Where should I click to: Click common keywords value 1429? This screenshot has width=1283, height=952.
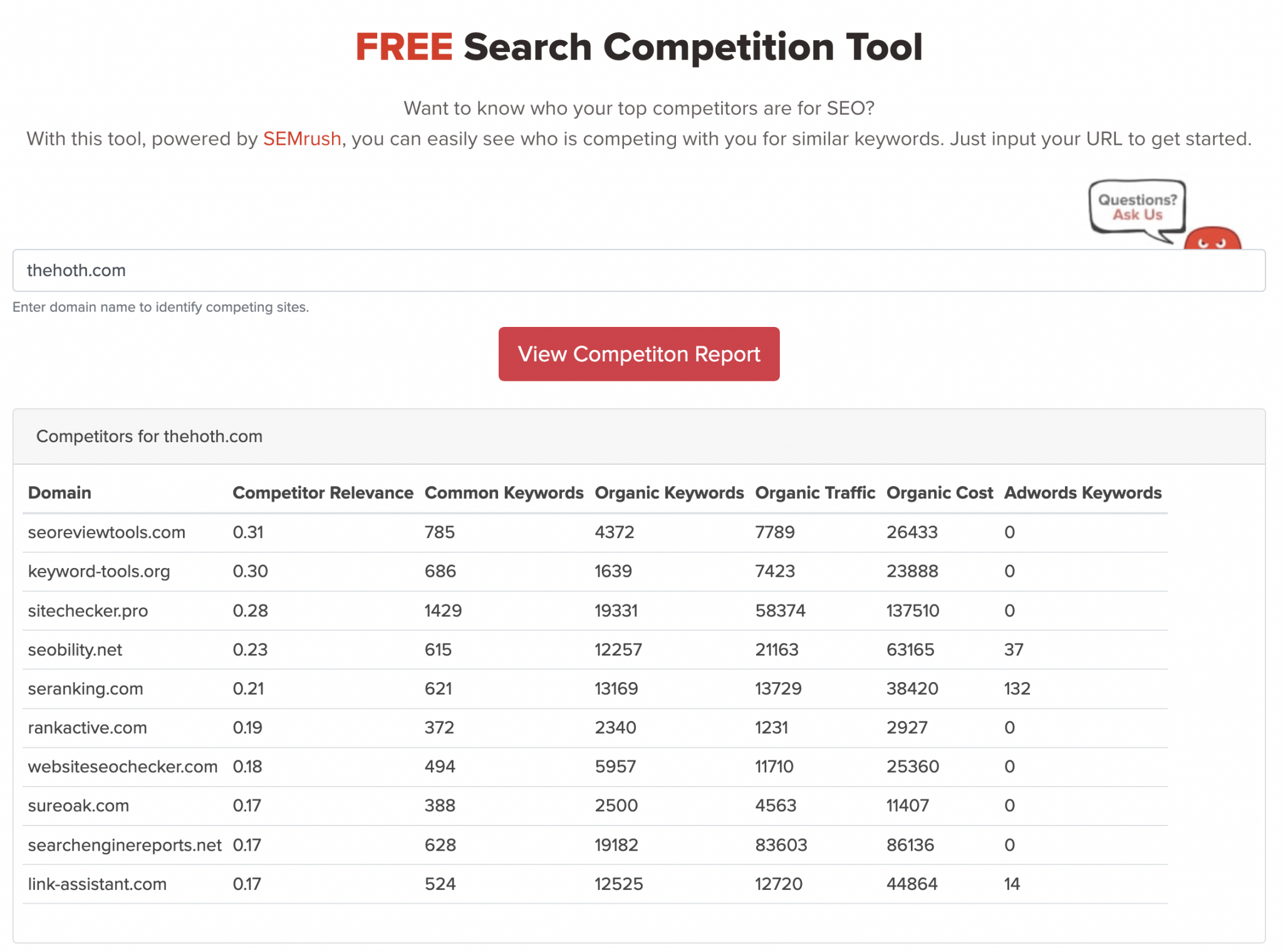(443, 611)
